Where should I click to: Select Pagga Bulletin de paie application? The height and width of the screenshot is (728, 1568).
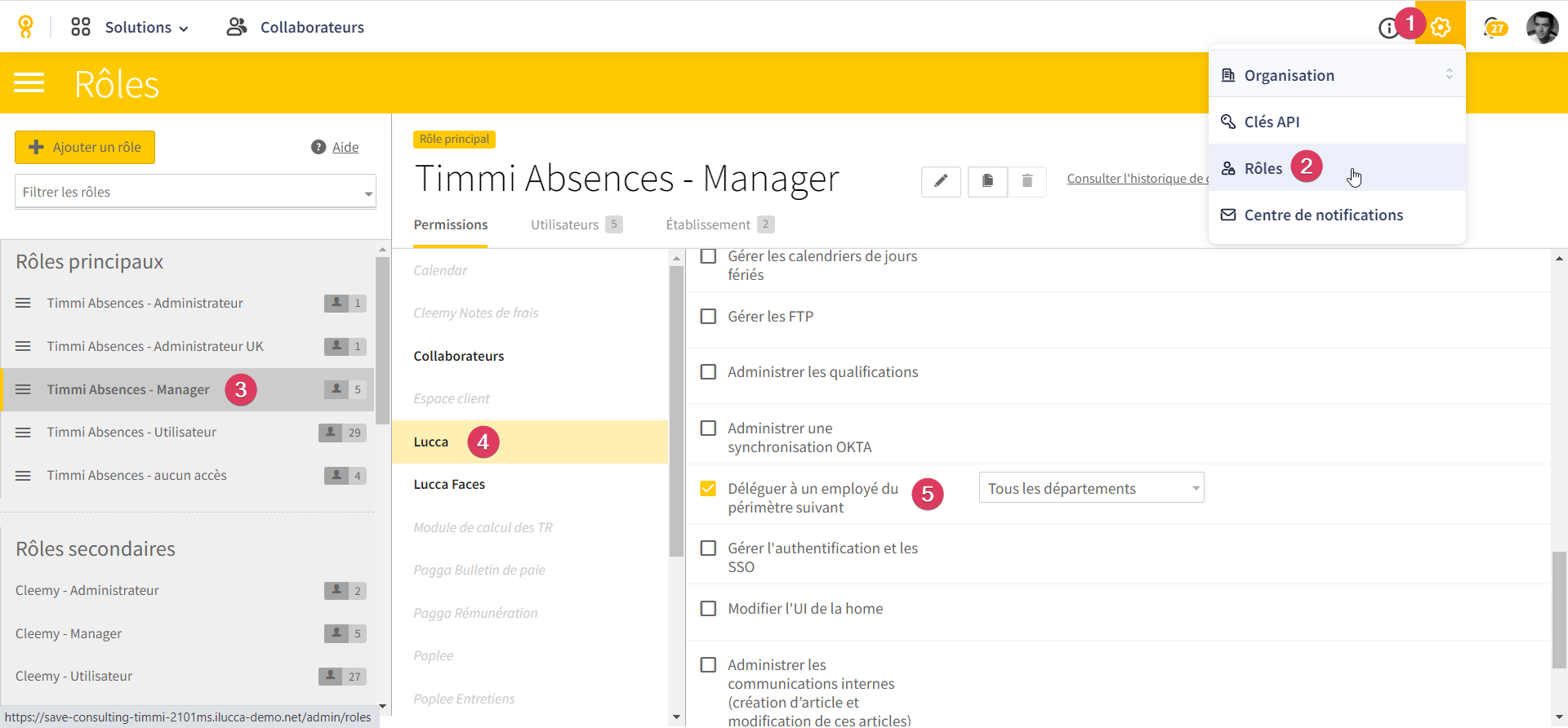click(530, 570)
